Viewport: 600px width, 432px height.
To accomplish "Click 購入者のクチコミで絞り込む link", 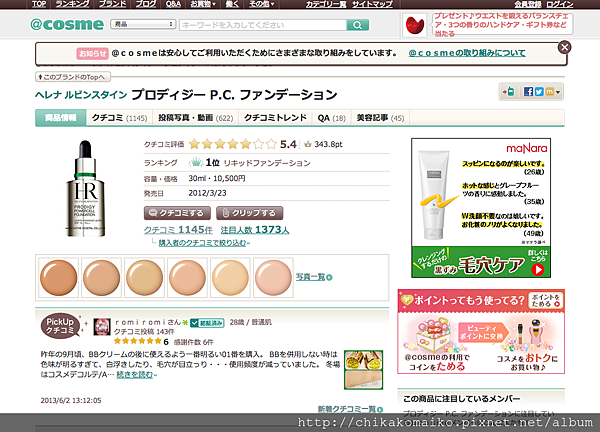I will 204,243.
